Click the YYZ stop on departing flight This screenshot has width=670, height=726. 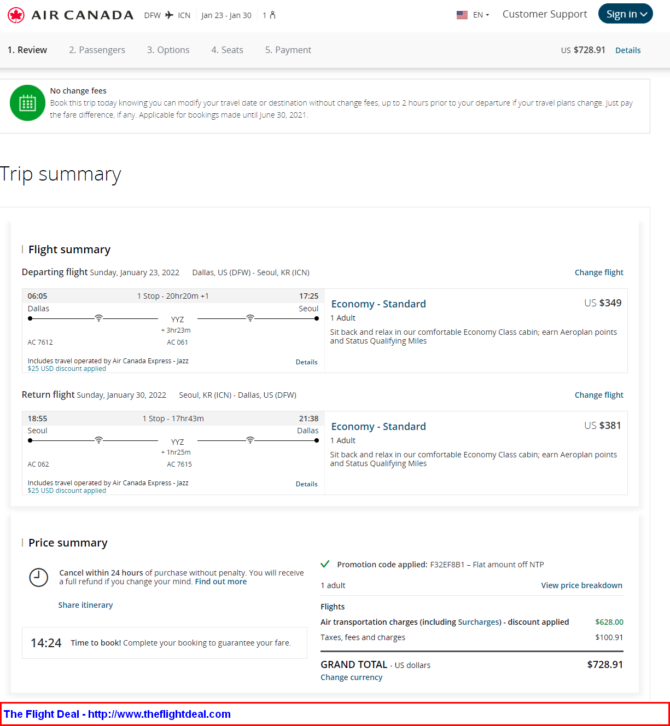coord(177,319)
